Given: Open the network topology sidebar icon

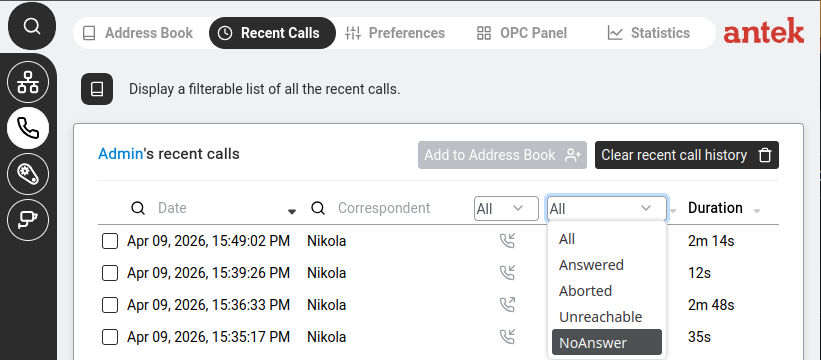Looking at the screenshot, I should [28, 82].
